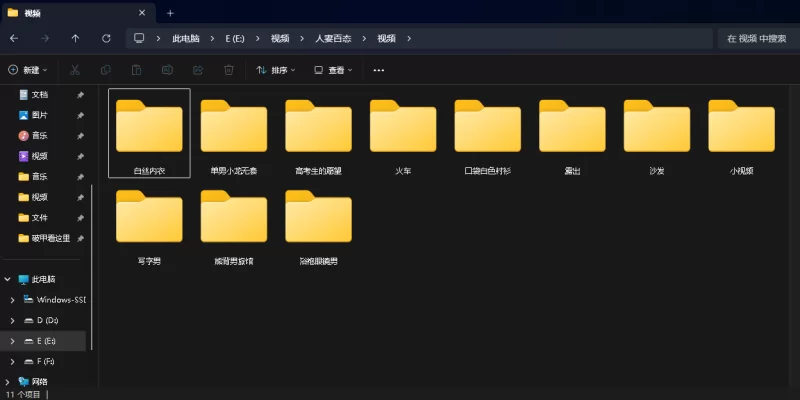
Task: Open the 新建 dropdown menu
Action: click(x=28, y=70)
